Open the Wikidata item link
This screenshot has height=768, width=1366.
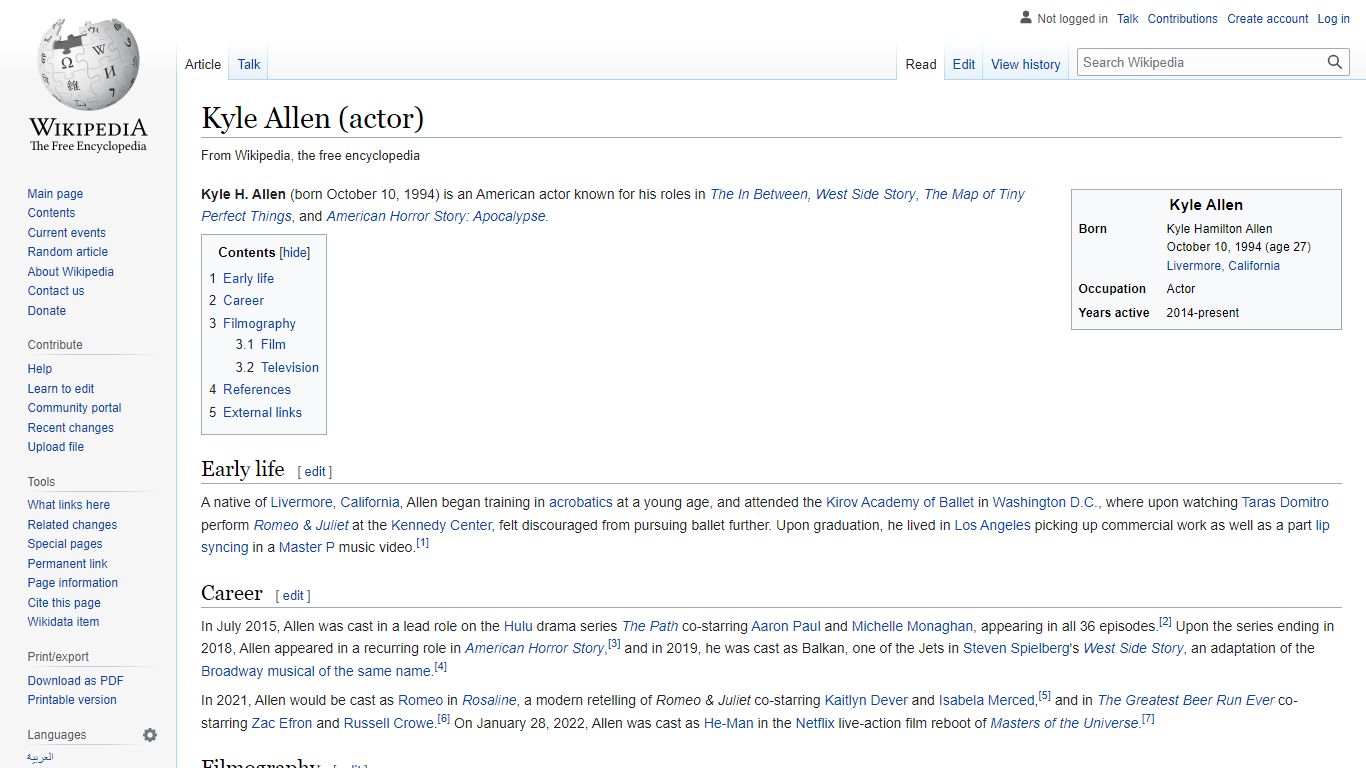pyautogui.click(x=63, y=622)
